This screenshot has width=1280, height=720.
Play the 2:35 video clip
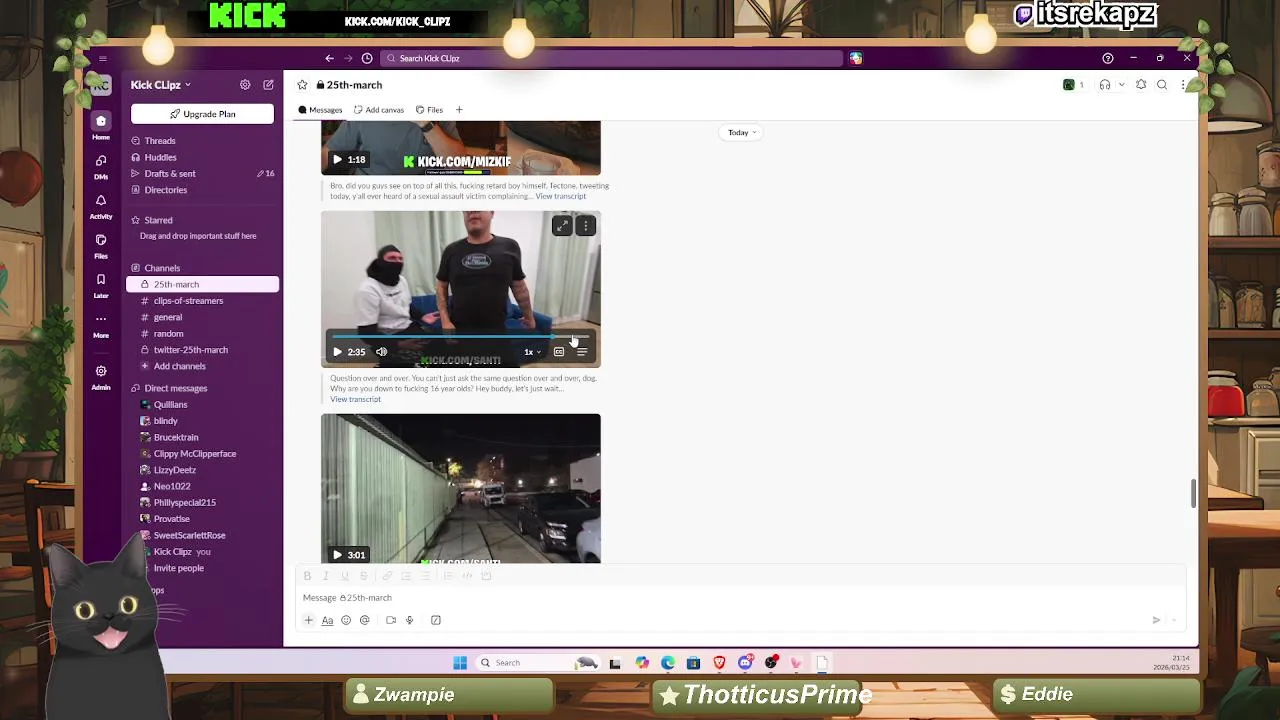point(337,352)
